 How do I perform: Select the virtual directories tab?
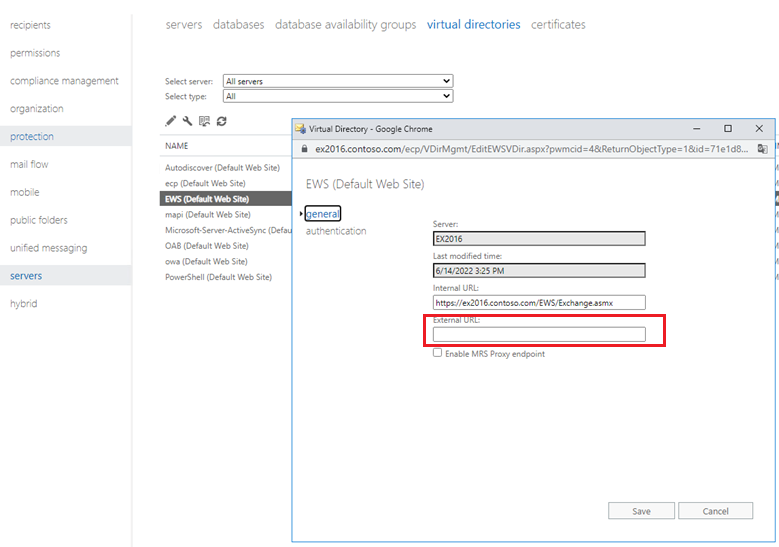[x=473, y=24]
